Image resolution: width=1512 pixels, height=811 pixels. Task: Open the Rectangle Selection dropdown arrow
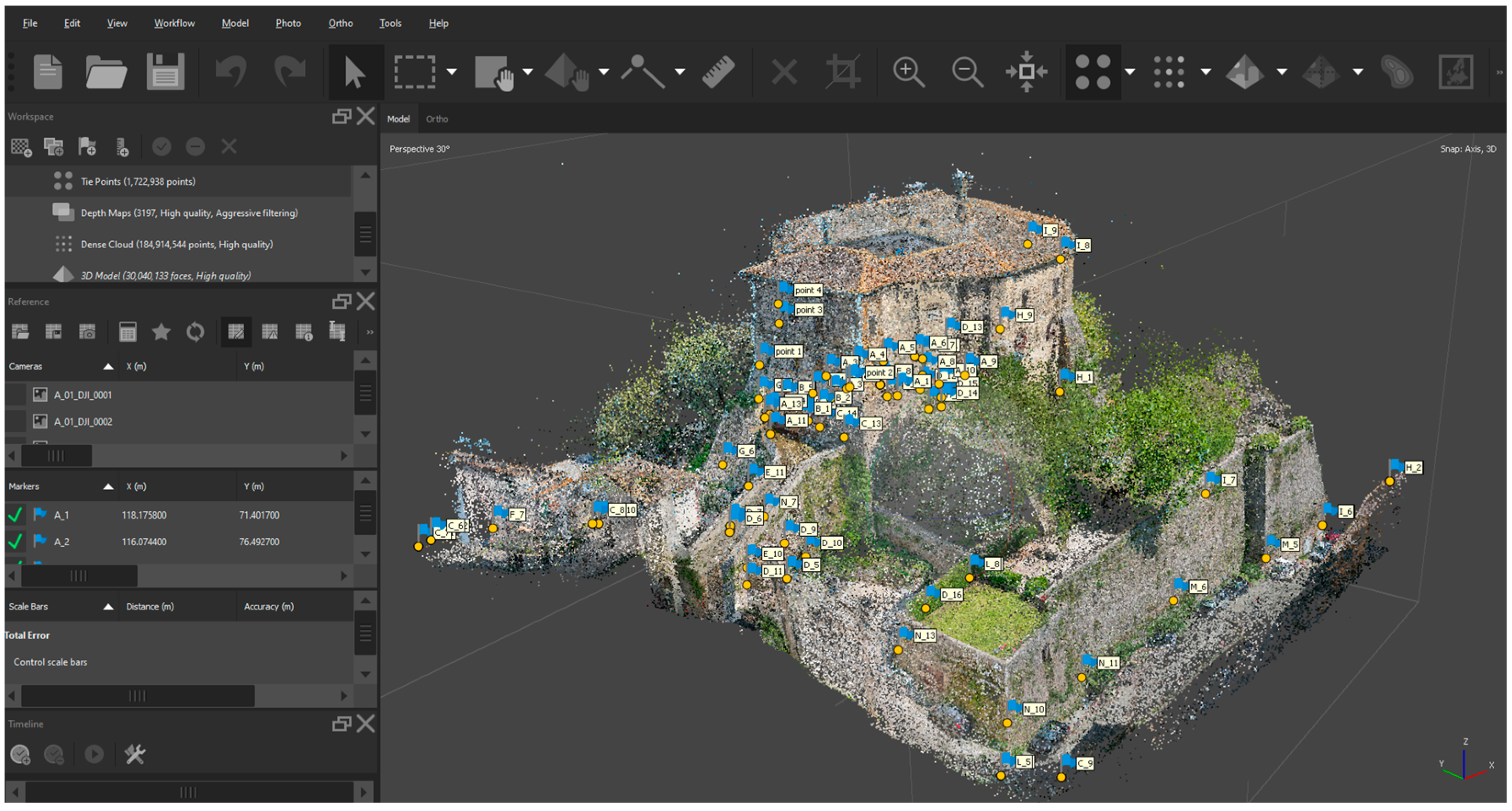[x=451, y=72]
